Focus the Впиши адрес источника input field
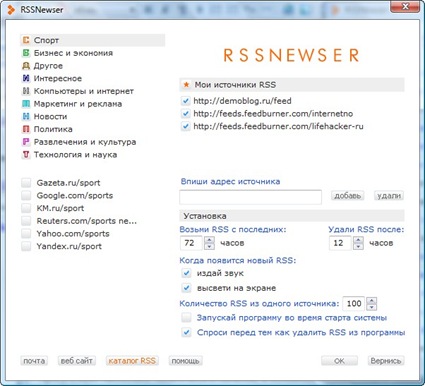 click(x=250, y=197)
